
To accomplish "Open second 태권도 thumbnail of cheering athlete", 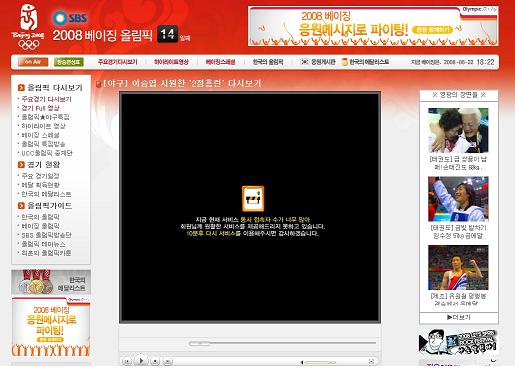I will coord(458,199).
